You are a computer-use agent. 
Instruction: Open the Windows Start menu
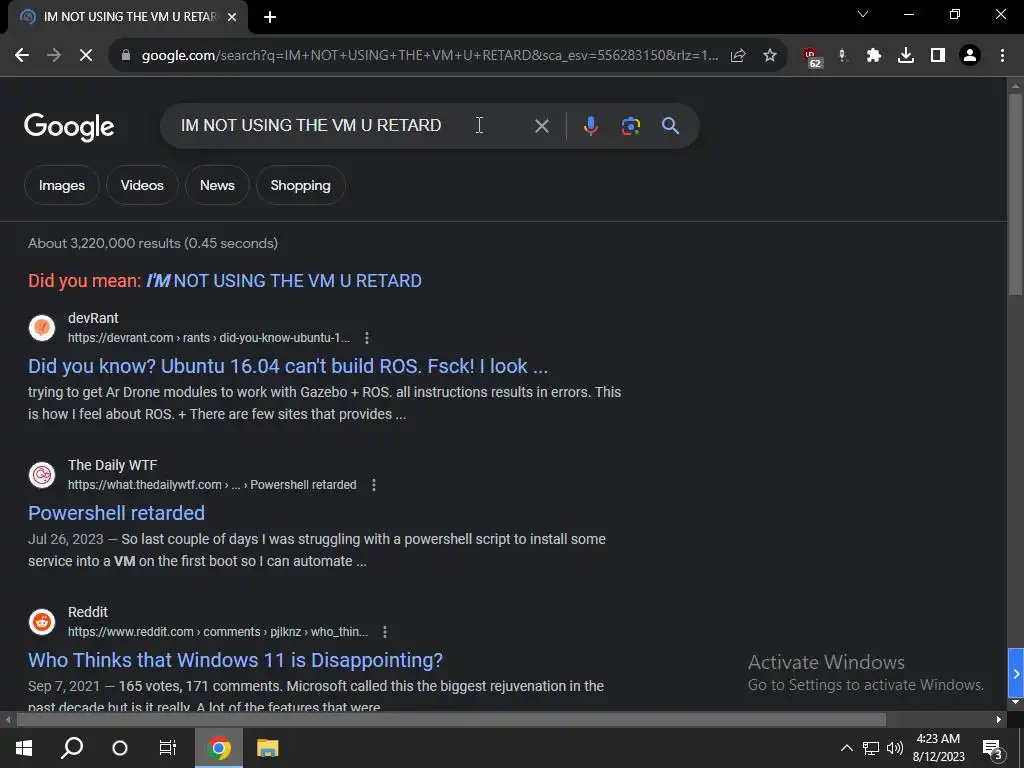pos(24,748)
